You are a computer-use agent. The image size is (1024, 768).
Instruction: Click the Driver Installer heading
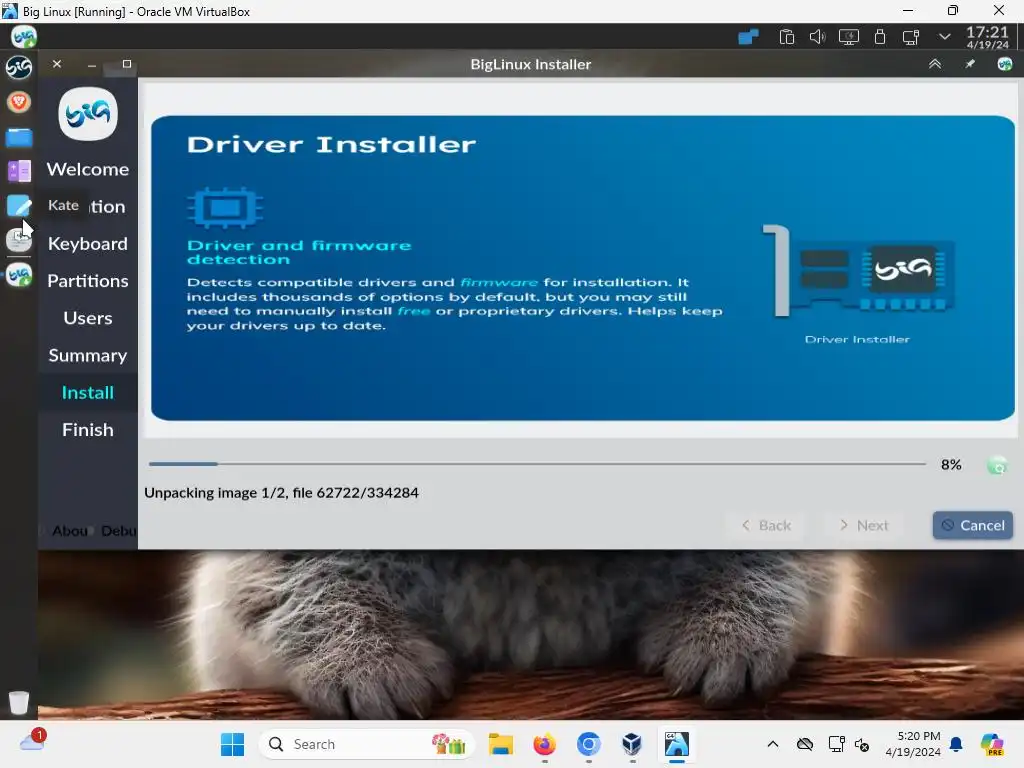[331, 144]
